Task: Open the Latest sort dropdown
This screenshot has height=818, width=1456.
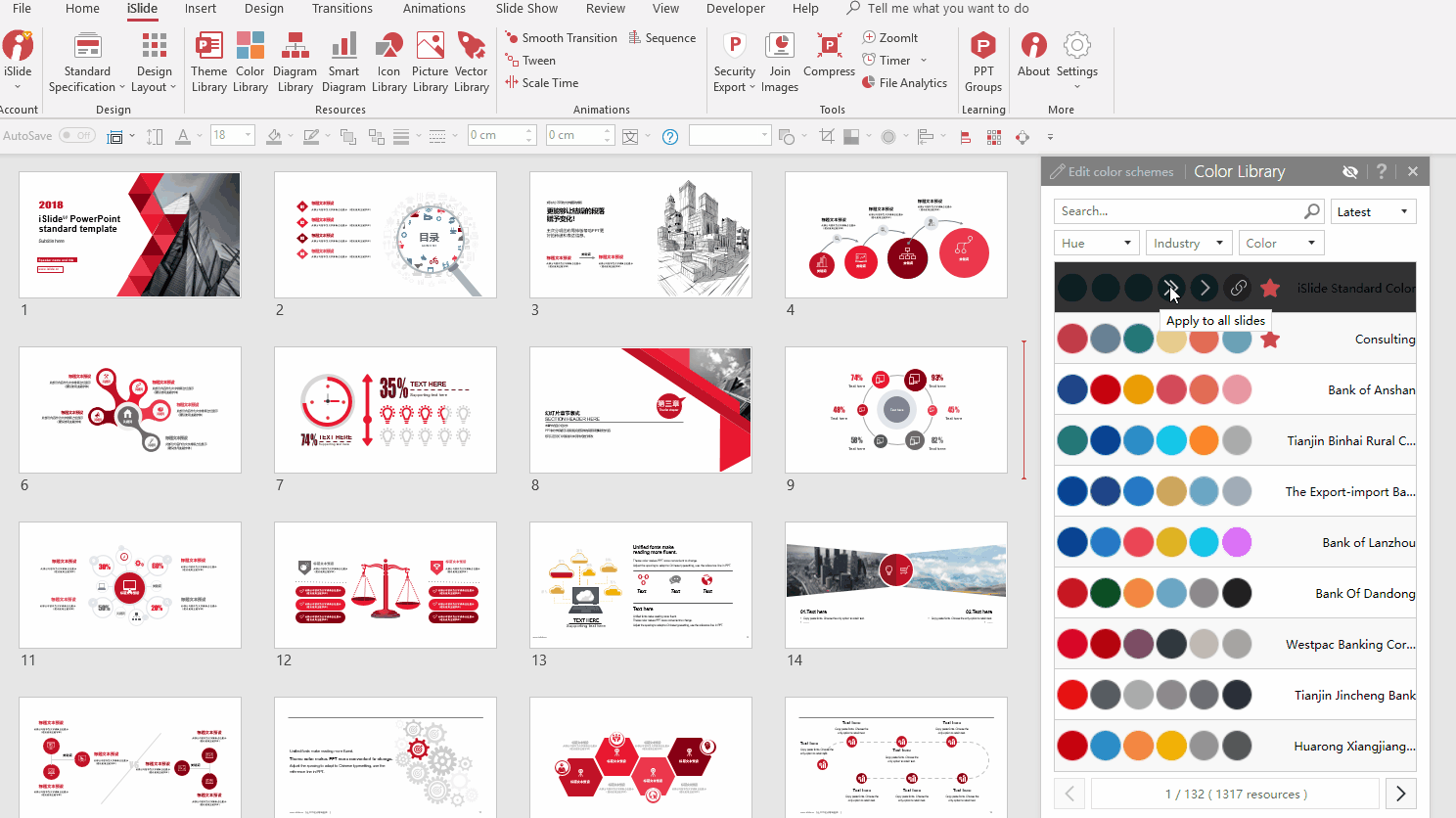Action: (x=1373, y=211)
